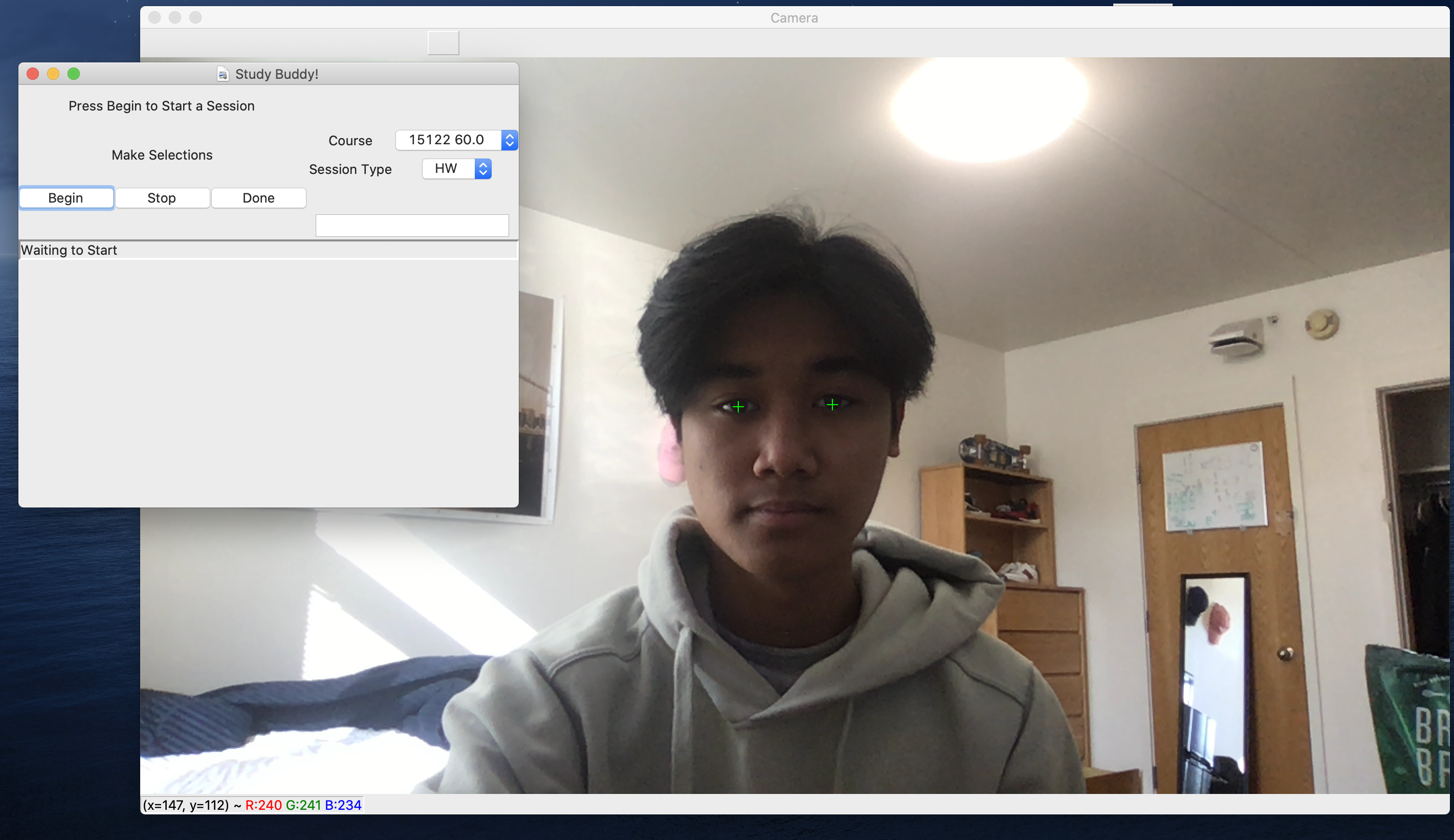Click the left eye green crosshair marker

(x=738, y=407)
